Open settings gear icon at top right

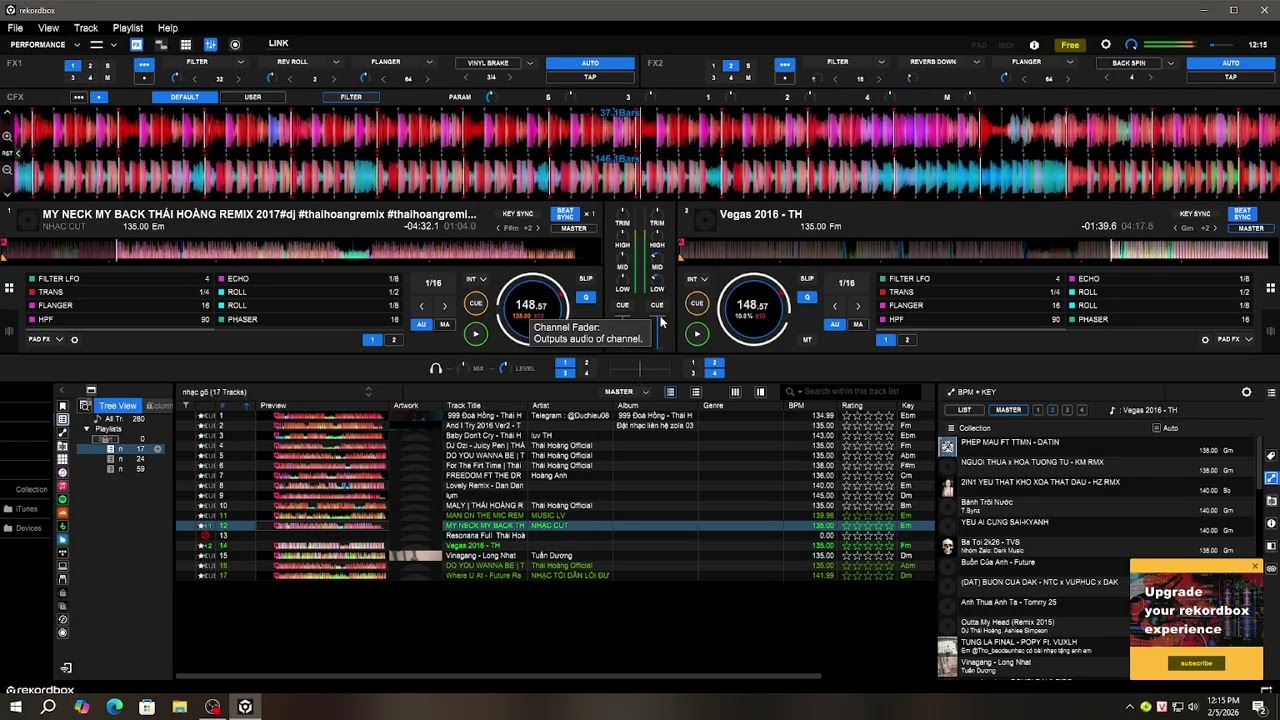pos(1105,45)
